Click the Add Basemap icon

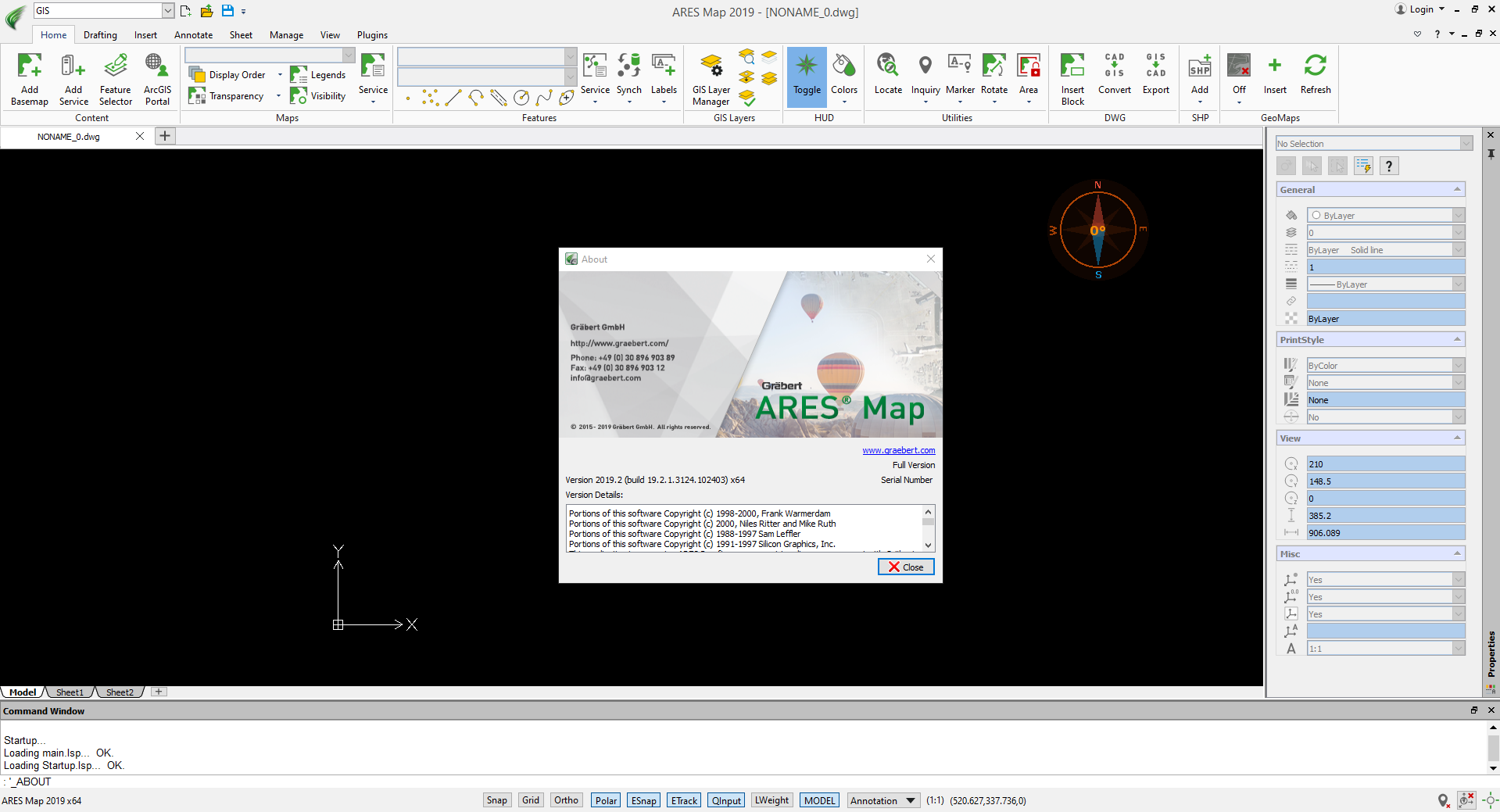click(x=30, y=66)
